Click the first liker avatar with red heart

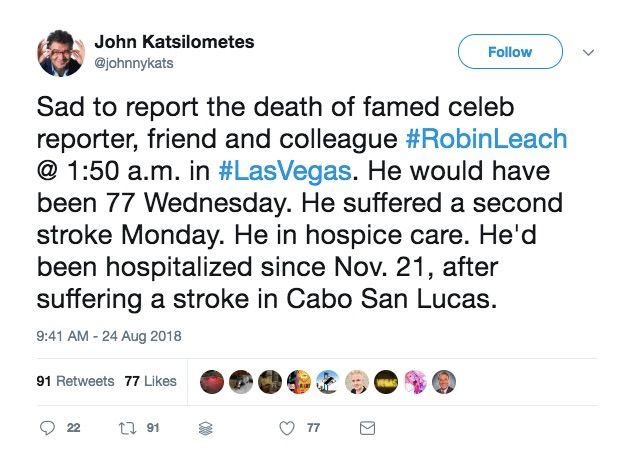pos(213,381)
